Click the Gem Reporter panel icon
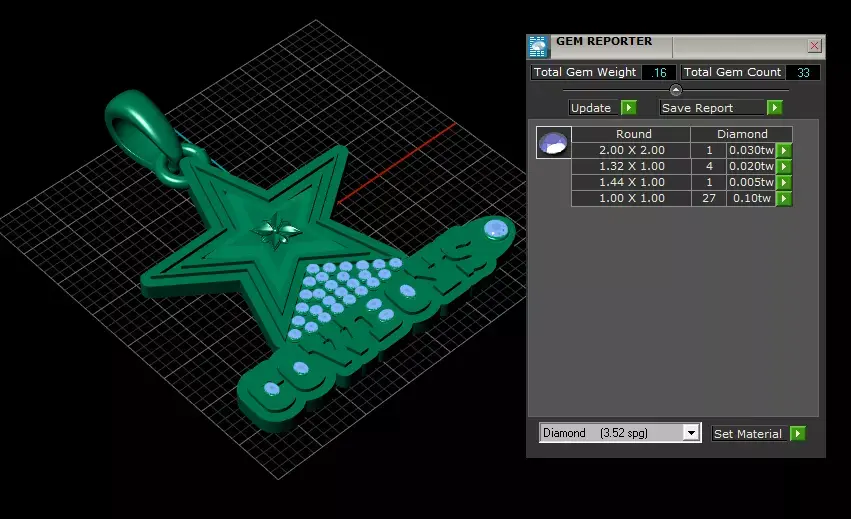This screenshot has width=851, height=519. (538, 47)
